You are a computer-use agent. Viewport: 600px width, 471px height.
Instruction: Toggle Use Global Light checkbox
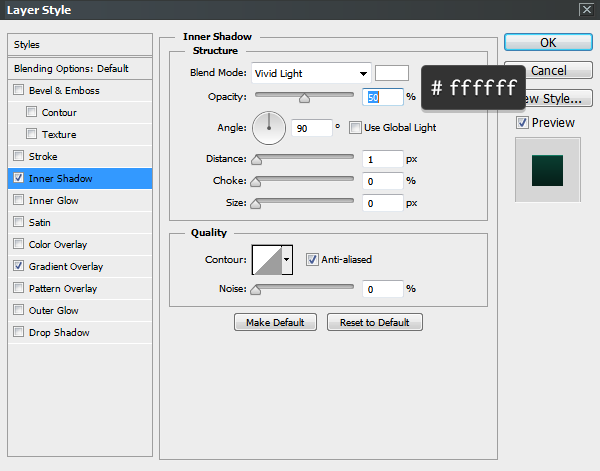356,128
